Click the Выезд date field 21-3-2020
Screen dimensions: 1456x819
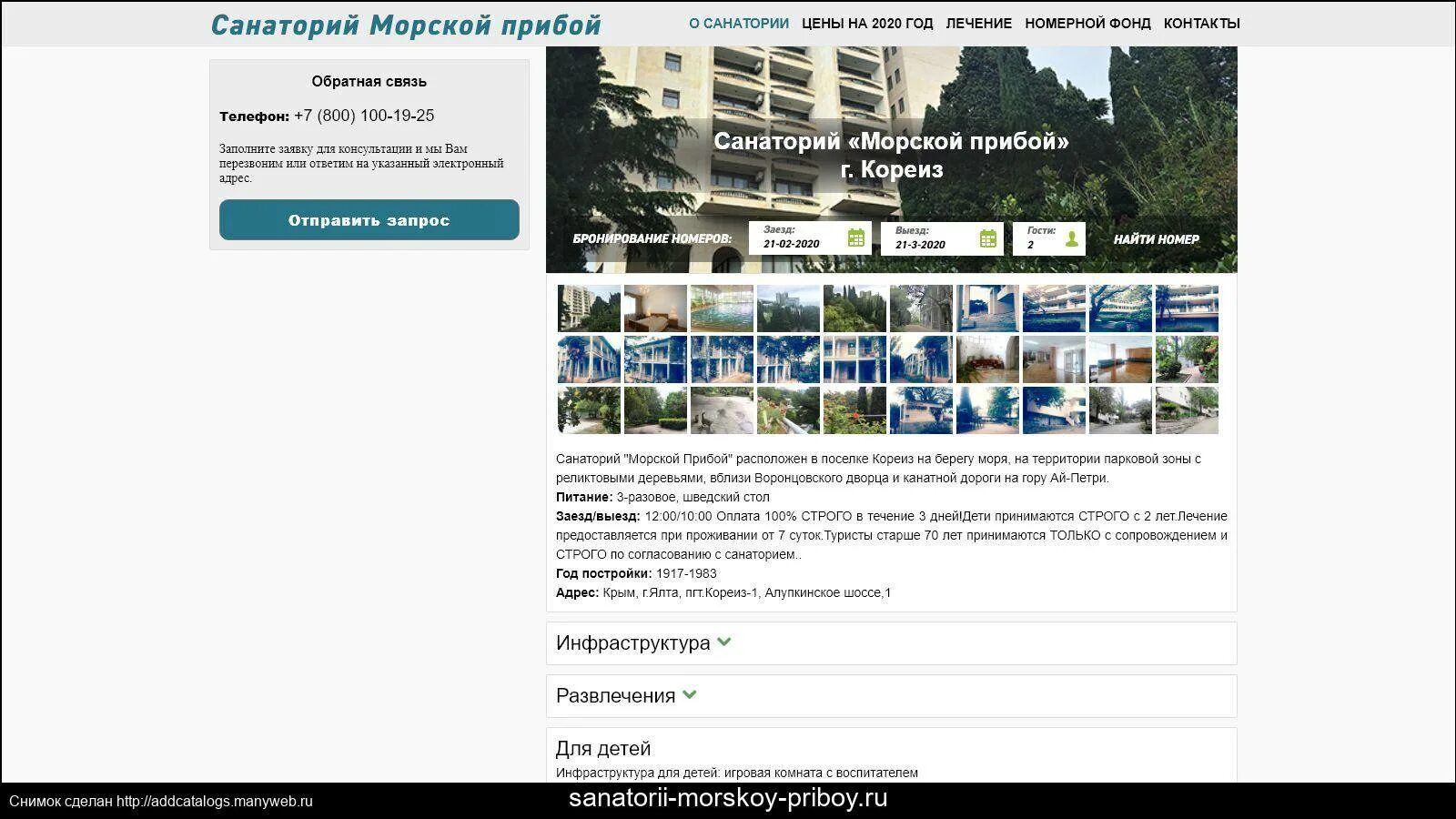pyautogui.click(x=942, y=238)
